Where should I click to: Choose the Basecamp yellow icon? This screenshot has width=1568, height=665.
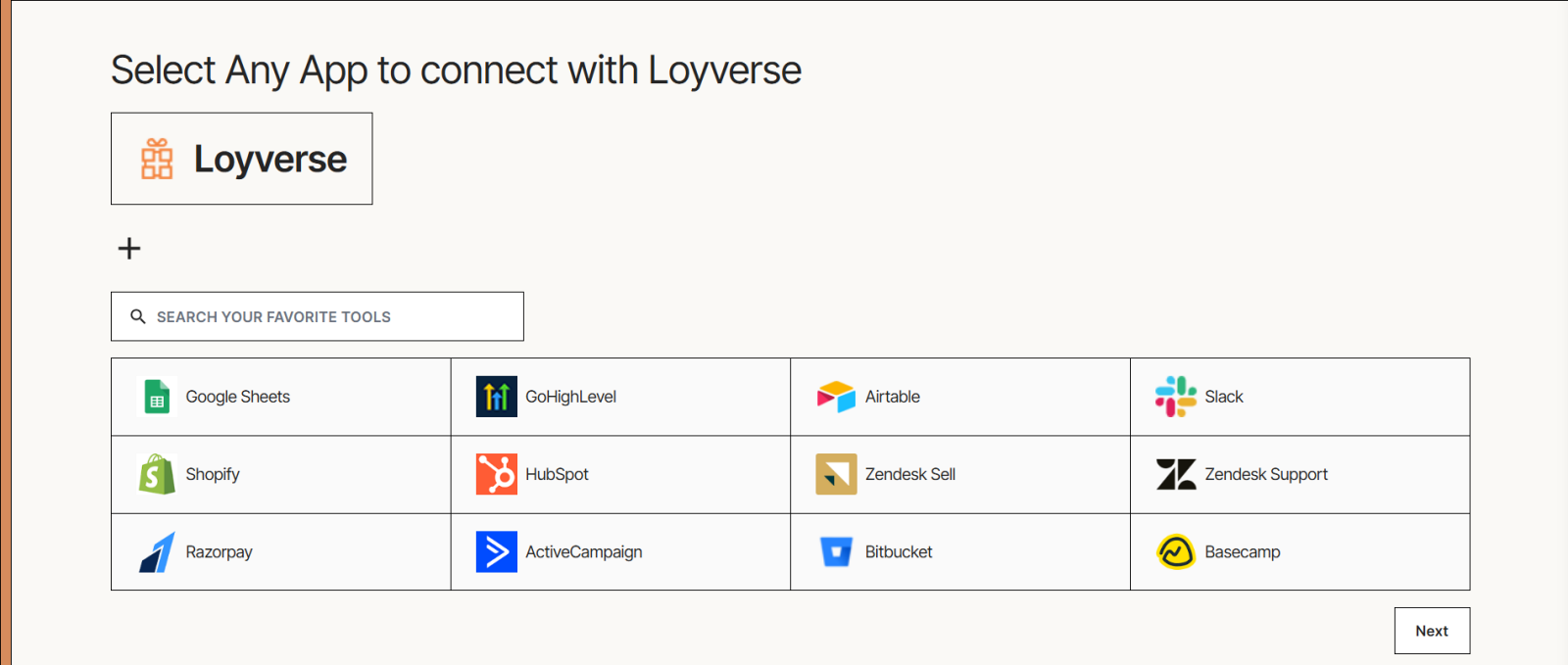click(1175, 552)
